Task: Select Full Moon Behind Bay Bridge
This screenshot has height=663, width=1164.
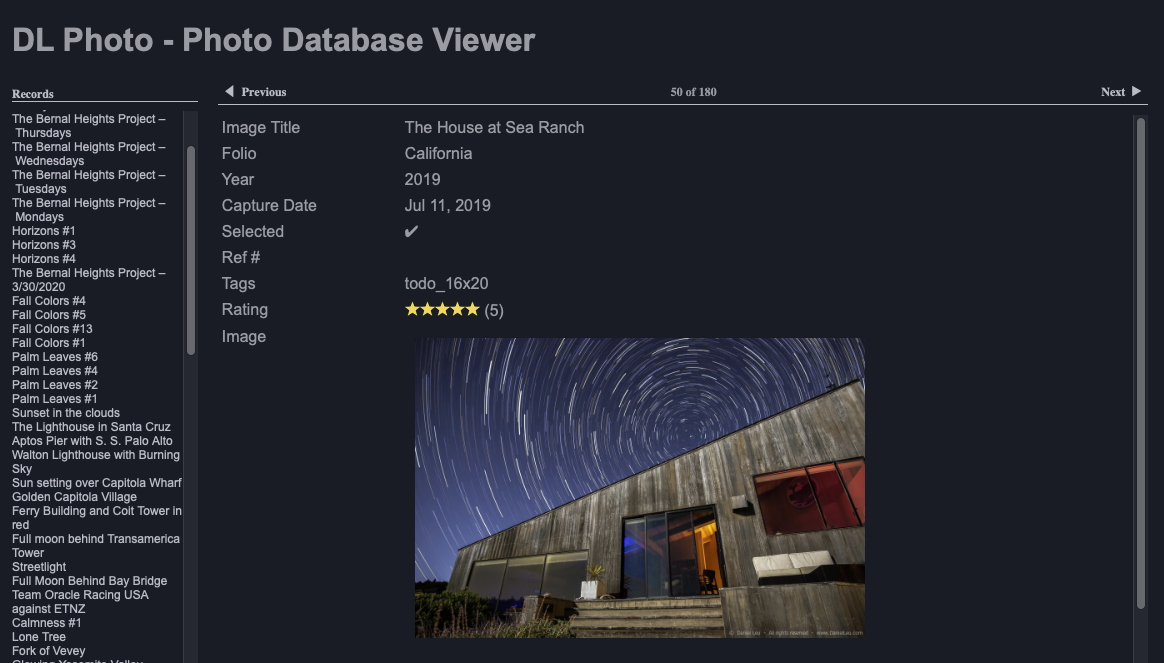Action: [89, 581]
